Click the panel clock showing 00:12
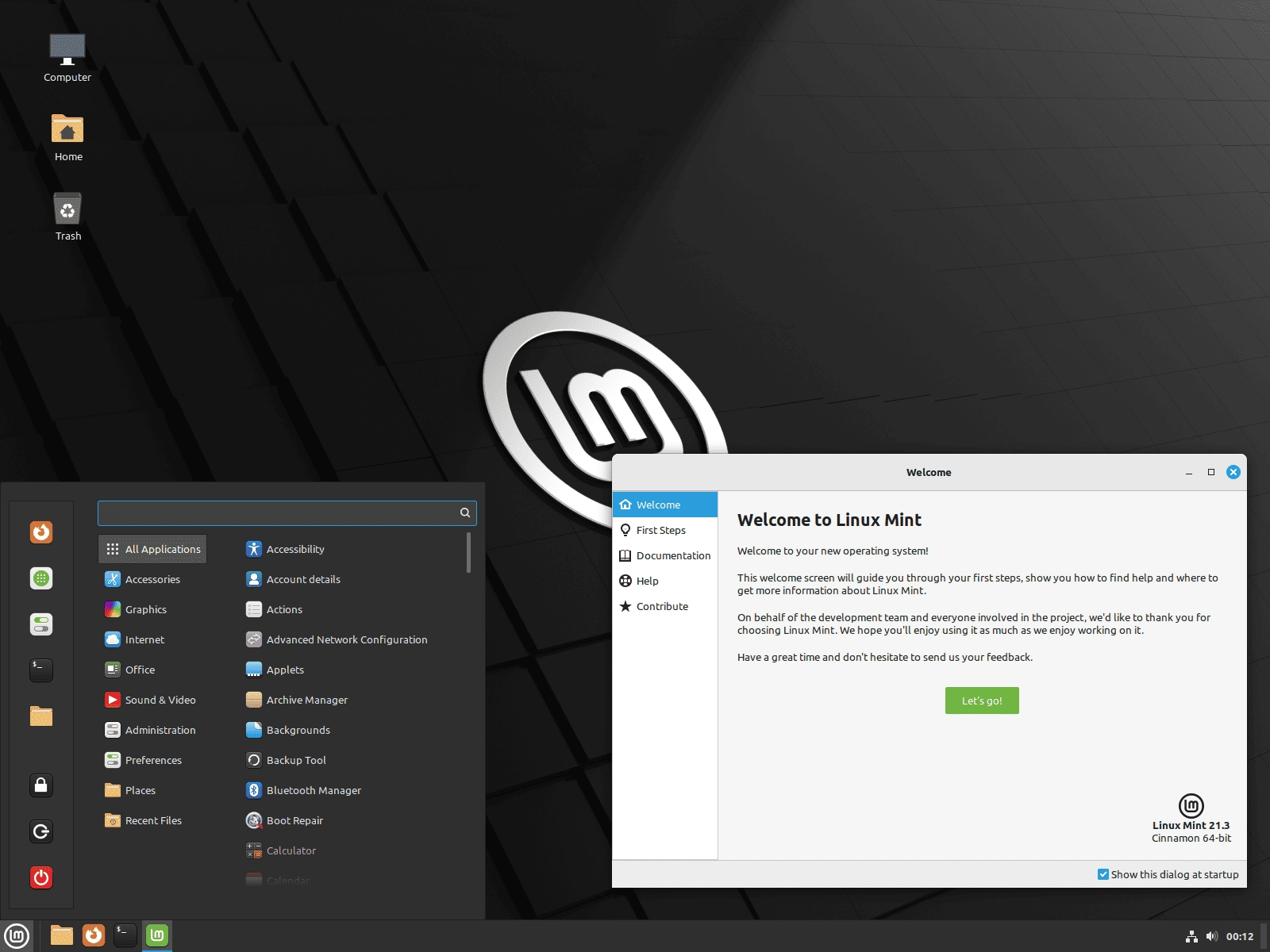The height and width of the screenshot is (952, 1270). click(1240, 936)
